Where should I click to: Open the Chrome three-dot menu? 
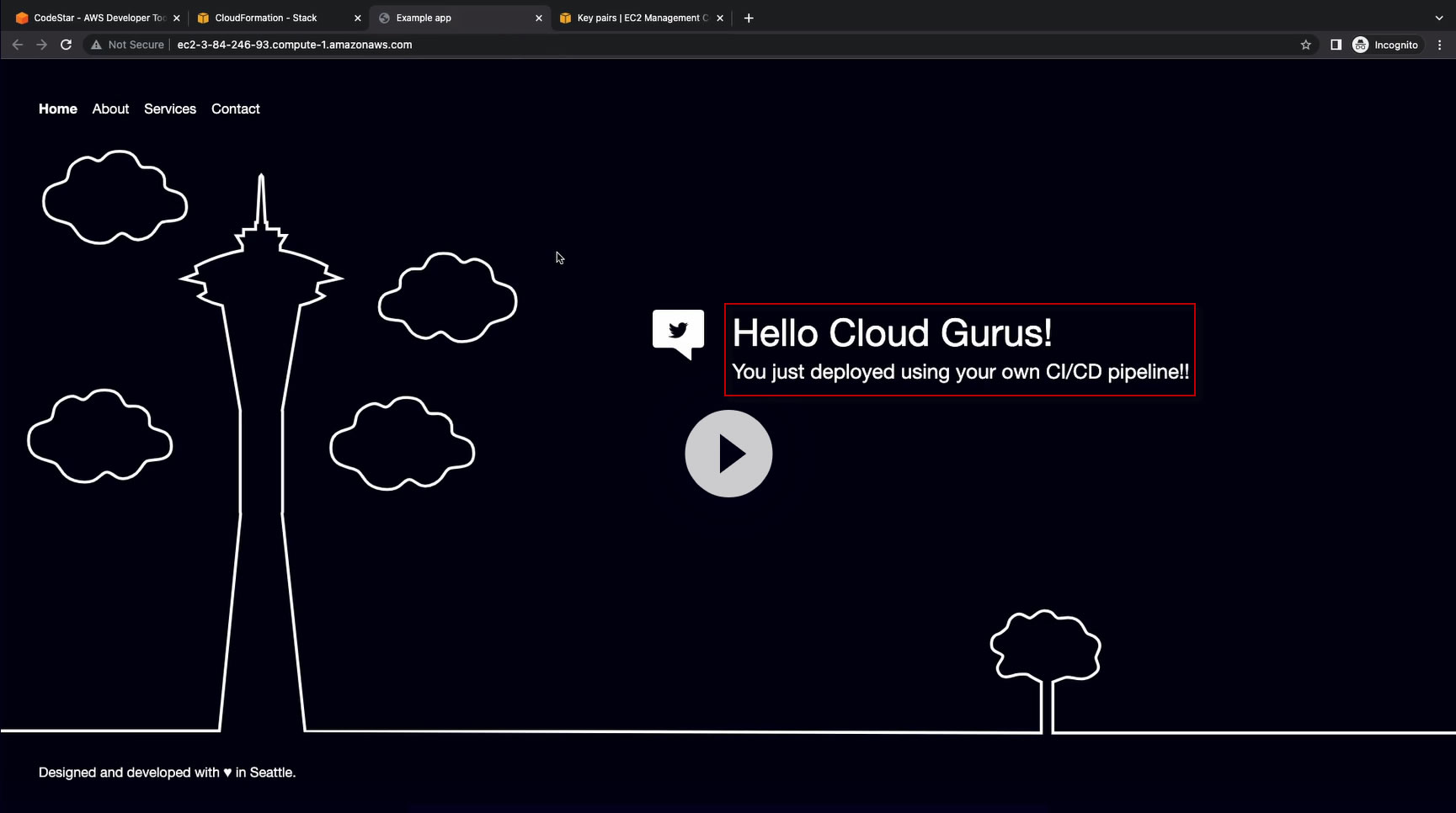point(1439,45)
